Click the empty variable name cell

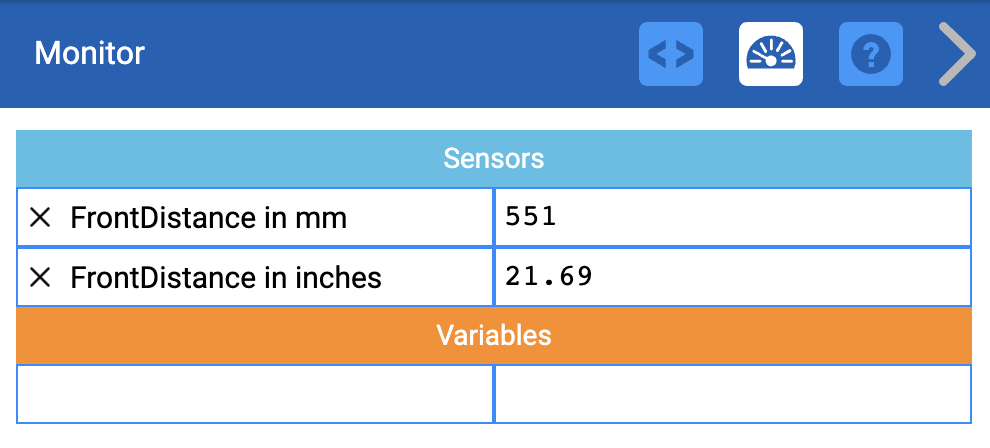coord(255,393)
